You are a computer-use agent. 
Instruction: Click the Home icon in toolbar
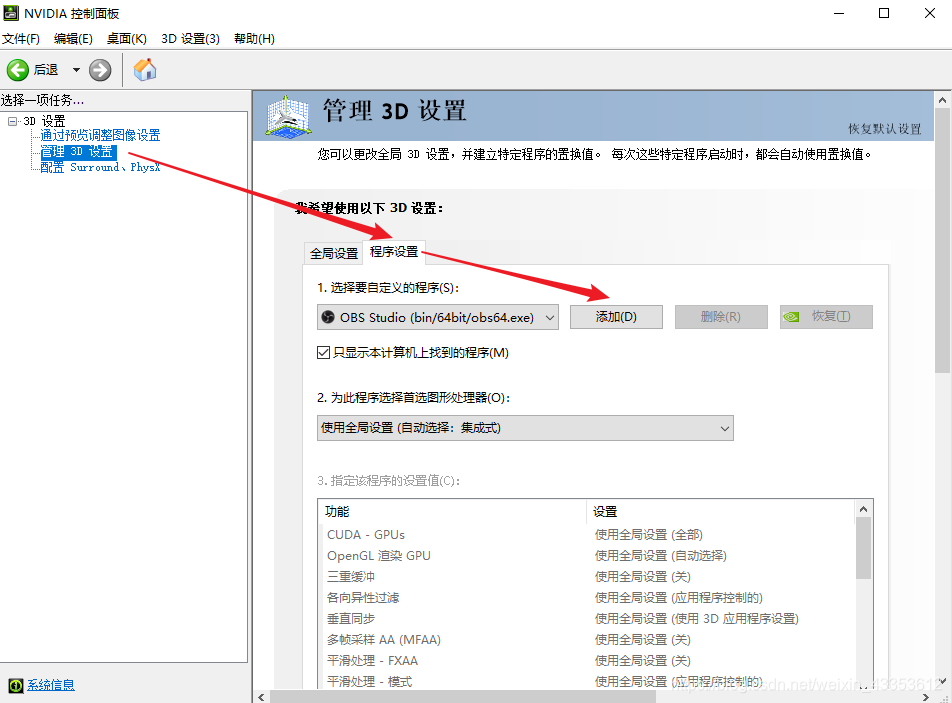(x=145, y=70)
